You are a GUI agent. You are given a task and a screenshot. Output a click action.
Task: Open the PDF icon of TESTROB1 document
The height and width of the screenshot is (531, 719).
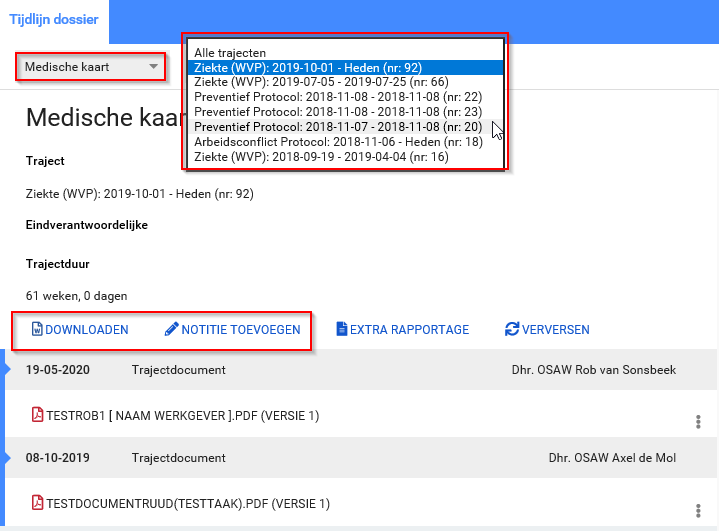[38, 415]
